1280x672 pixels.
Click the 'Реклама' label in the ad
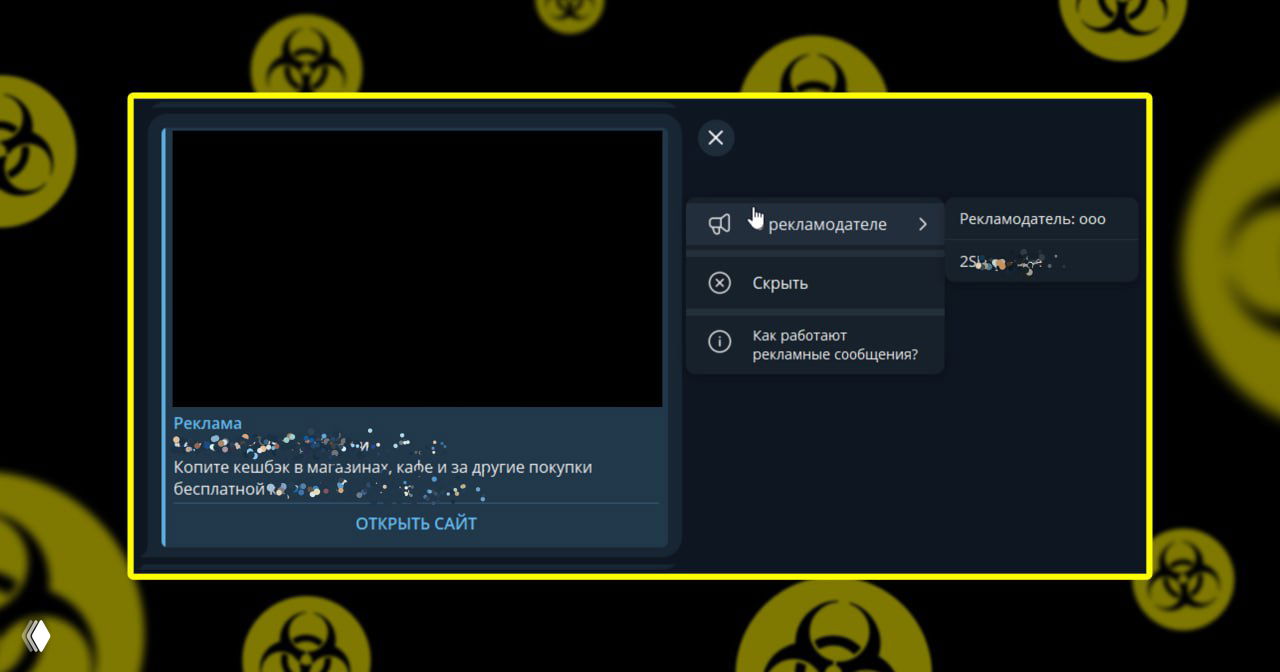(x=207, y=423)
